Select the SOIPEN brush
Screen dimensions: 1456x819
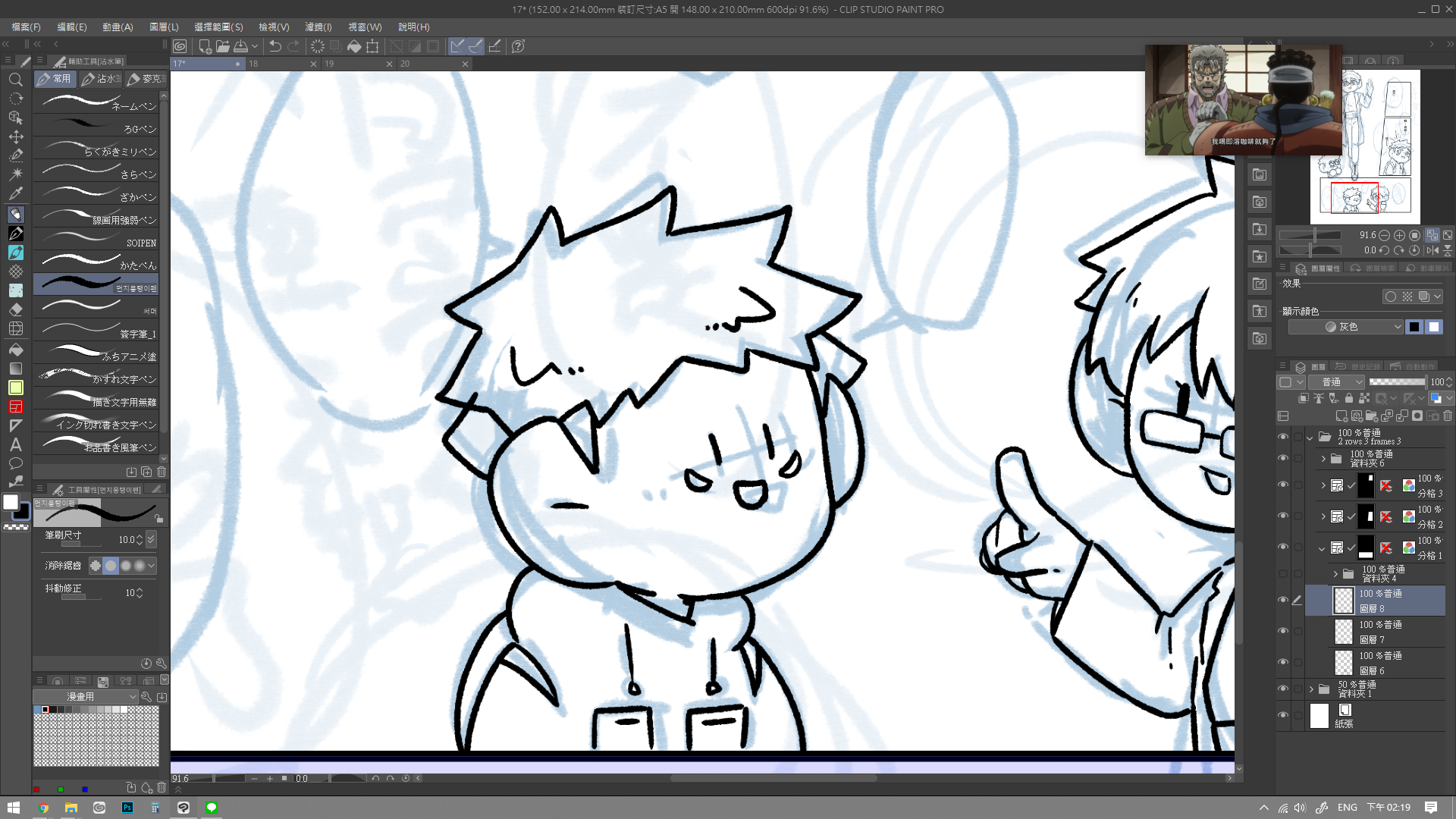pos(96,239)
